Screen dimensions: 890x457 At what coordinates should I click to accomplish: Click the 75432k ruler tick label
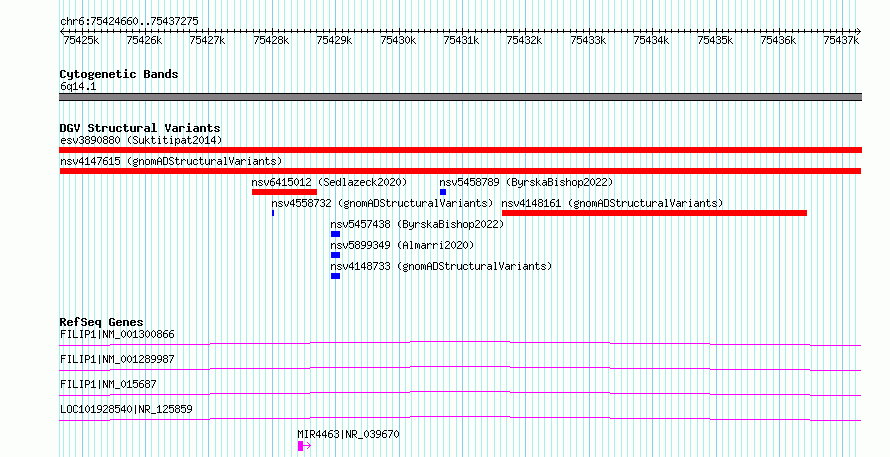tap(524, 40)
